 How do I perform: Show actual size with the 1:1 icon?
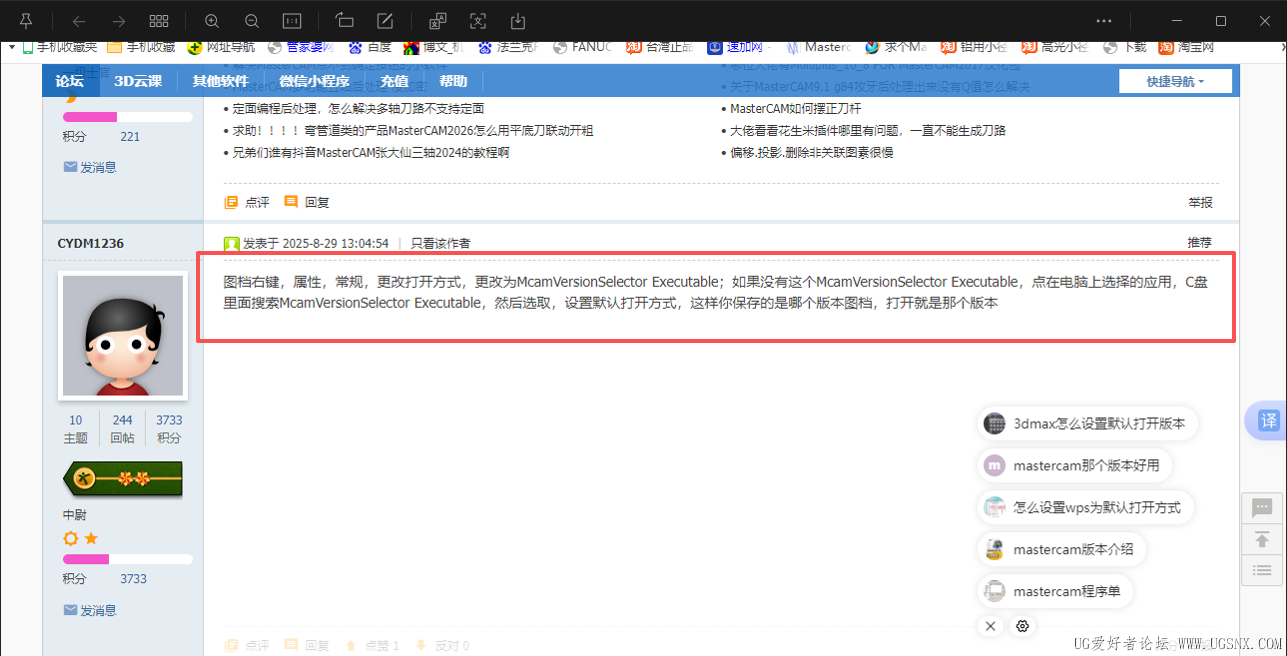(291, 20)
